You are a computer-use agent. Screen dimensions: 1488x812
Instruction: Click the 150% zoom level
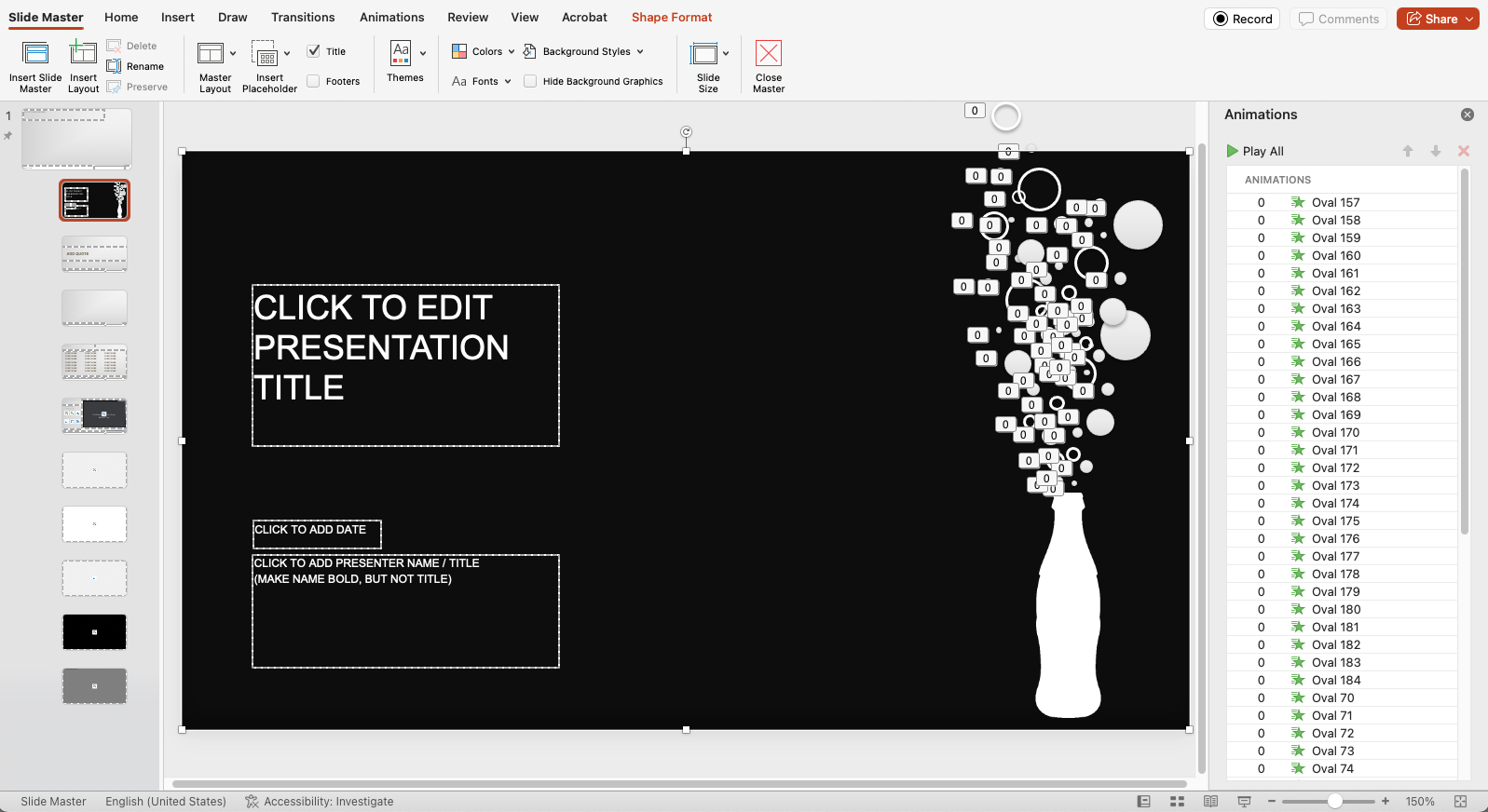click(1420, 801)
